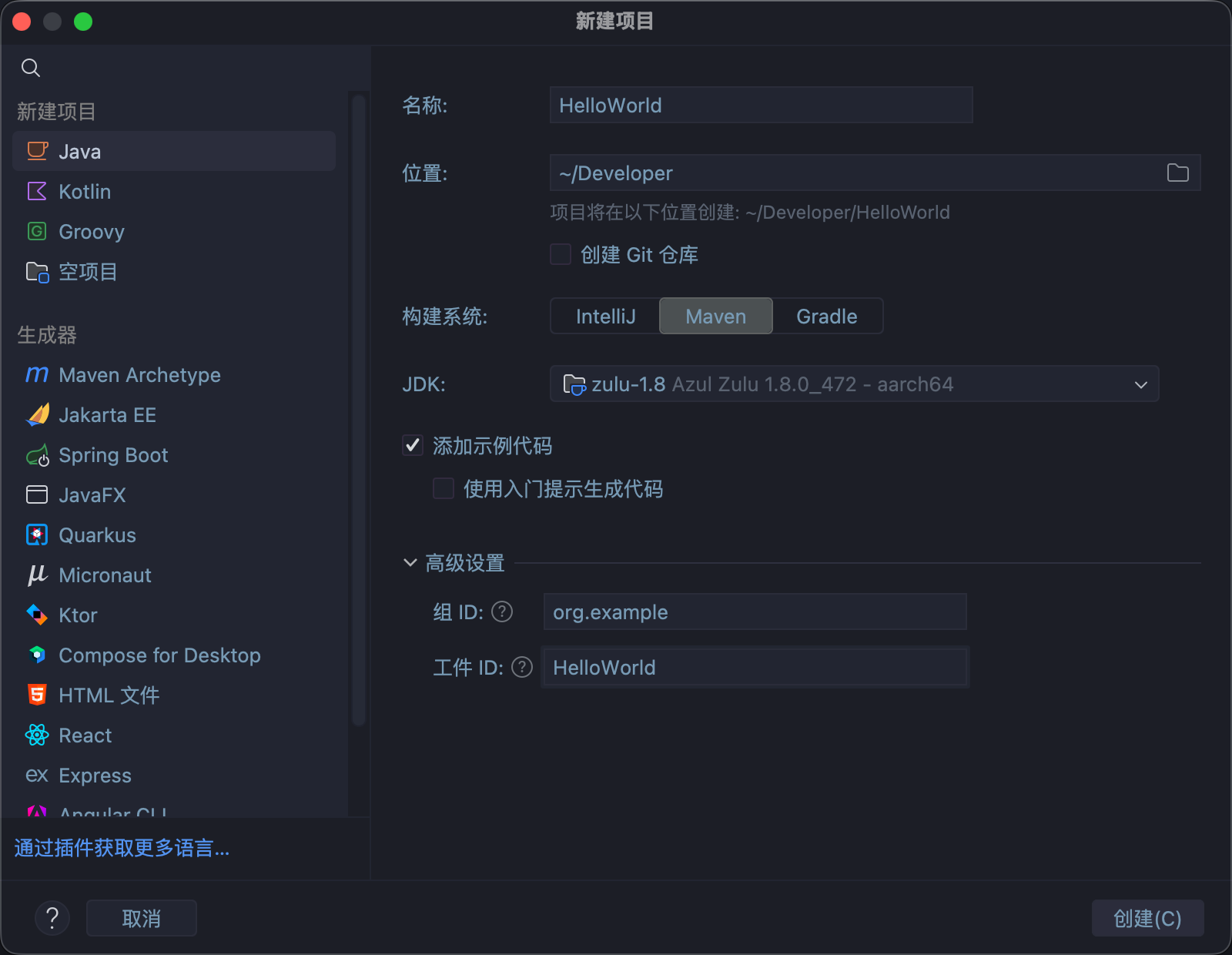The width and height of the screenshot is (1232, 955).
Task: Pick the Quarkus generator icon
Action: [x=37, y=535]
